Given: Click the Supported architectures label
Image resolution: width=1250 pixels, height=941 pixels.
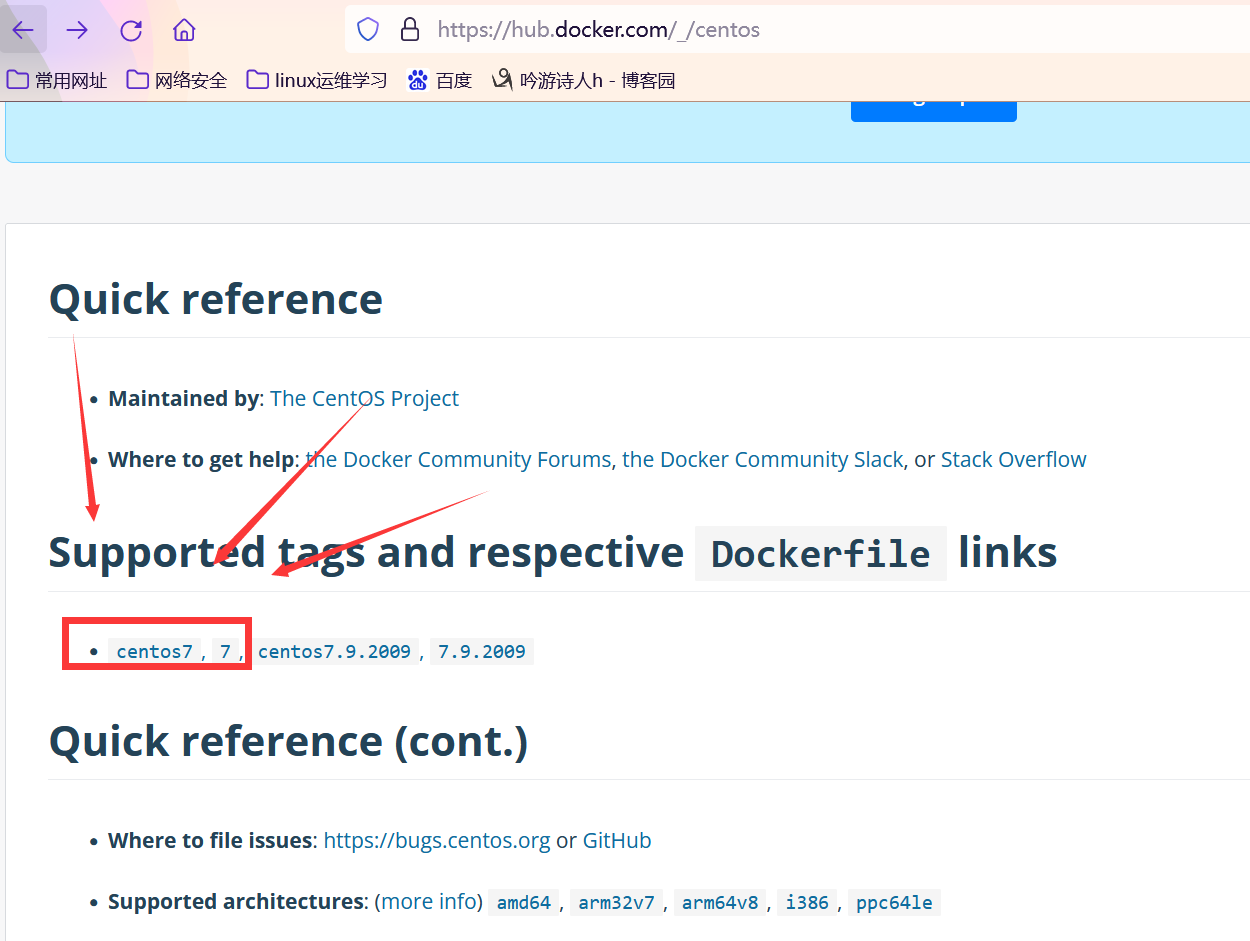Looking at the screenshot, I should click(x=235, y=901).
